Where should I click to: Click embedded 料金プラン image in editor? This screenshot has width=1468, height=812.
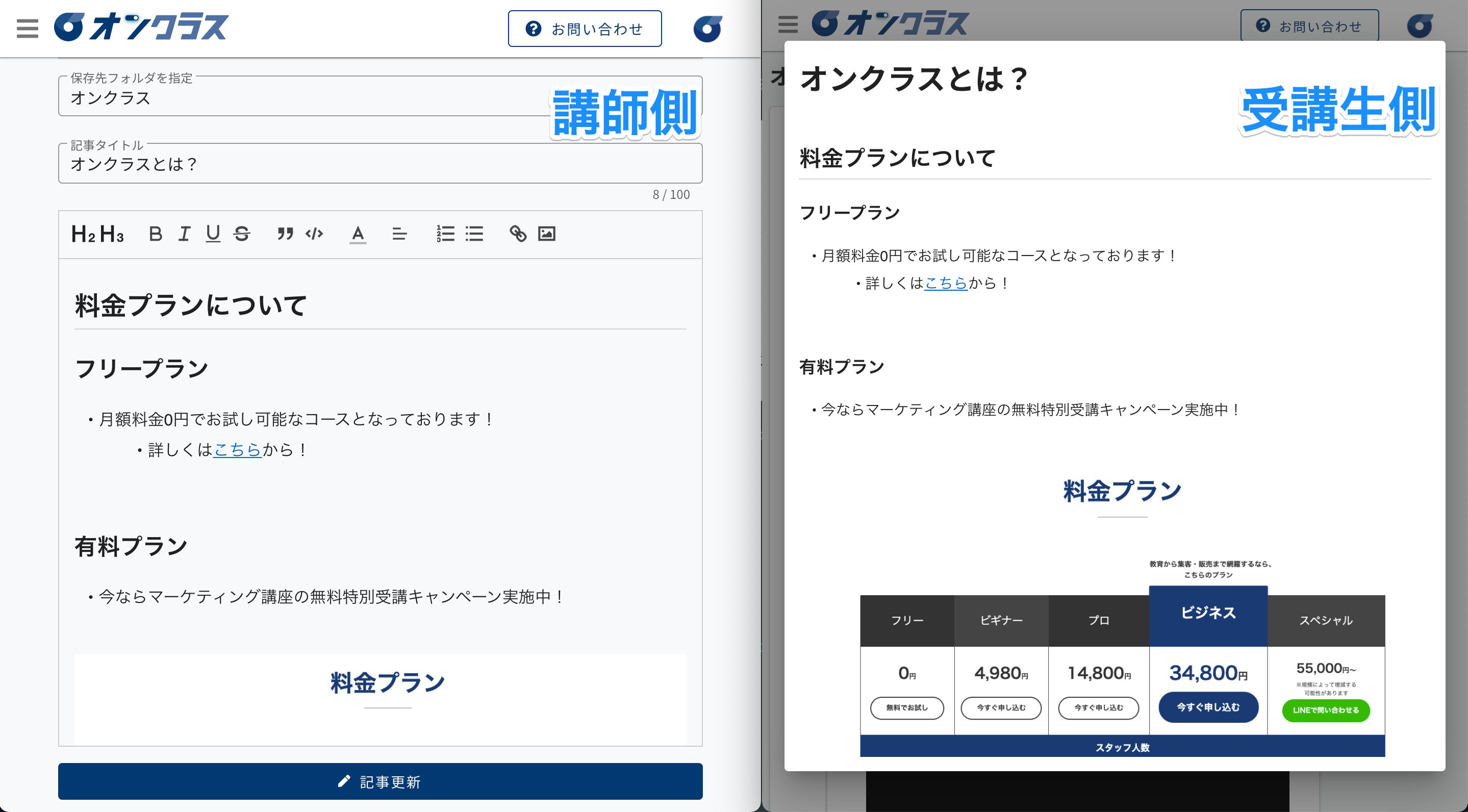click(380, 699)
